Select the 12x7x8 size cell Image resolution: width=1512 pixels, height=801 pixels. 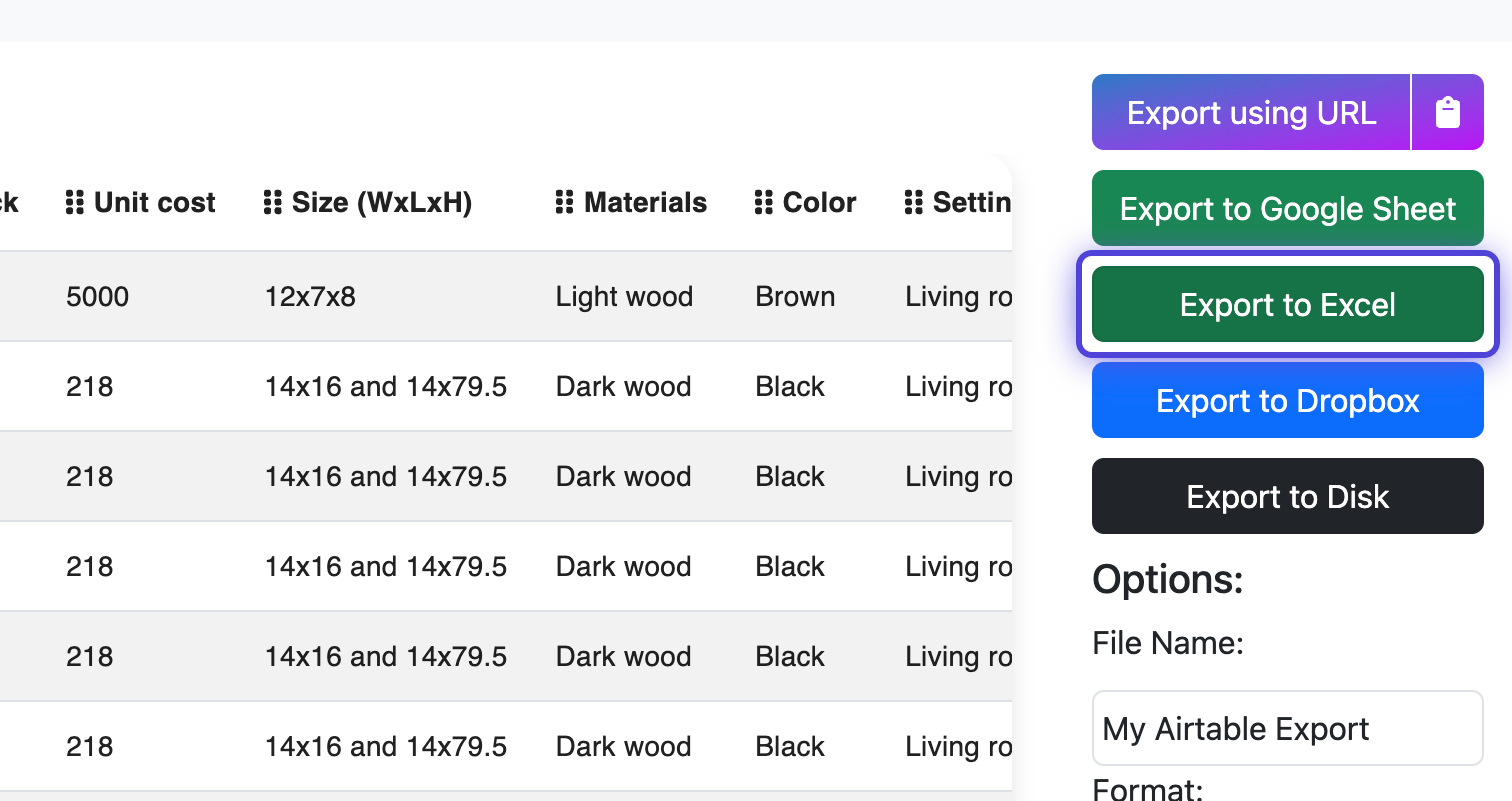310,296
